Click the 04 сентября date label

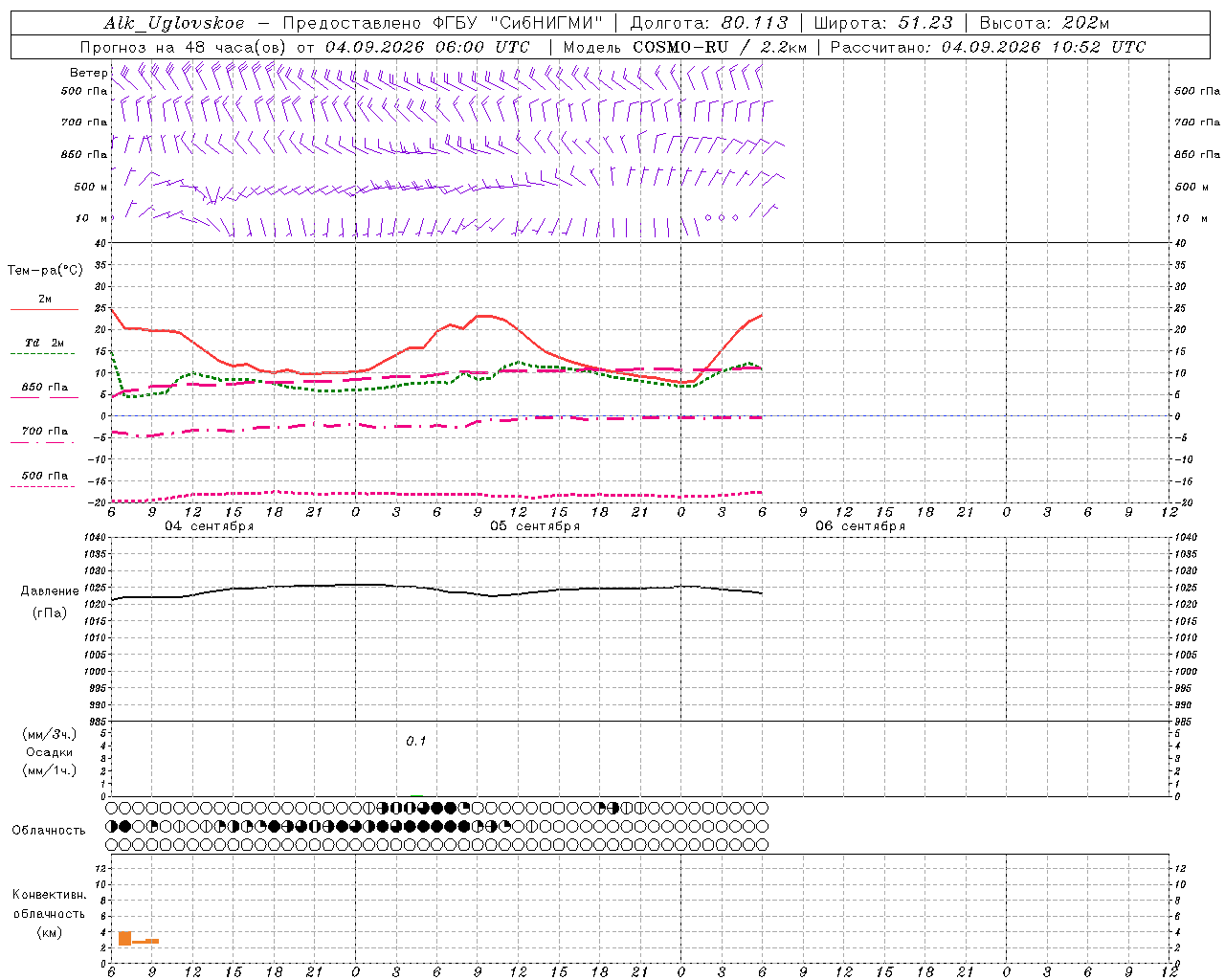point(209,526)
